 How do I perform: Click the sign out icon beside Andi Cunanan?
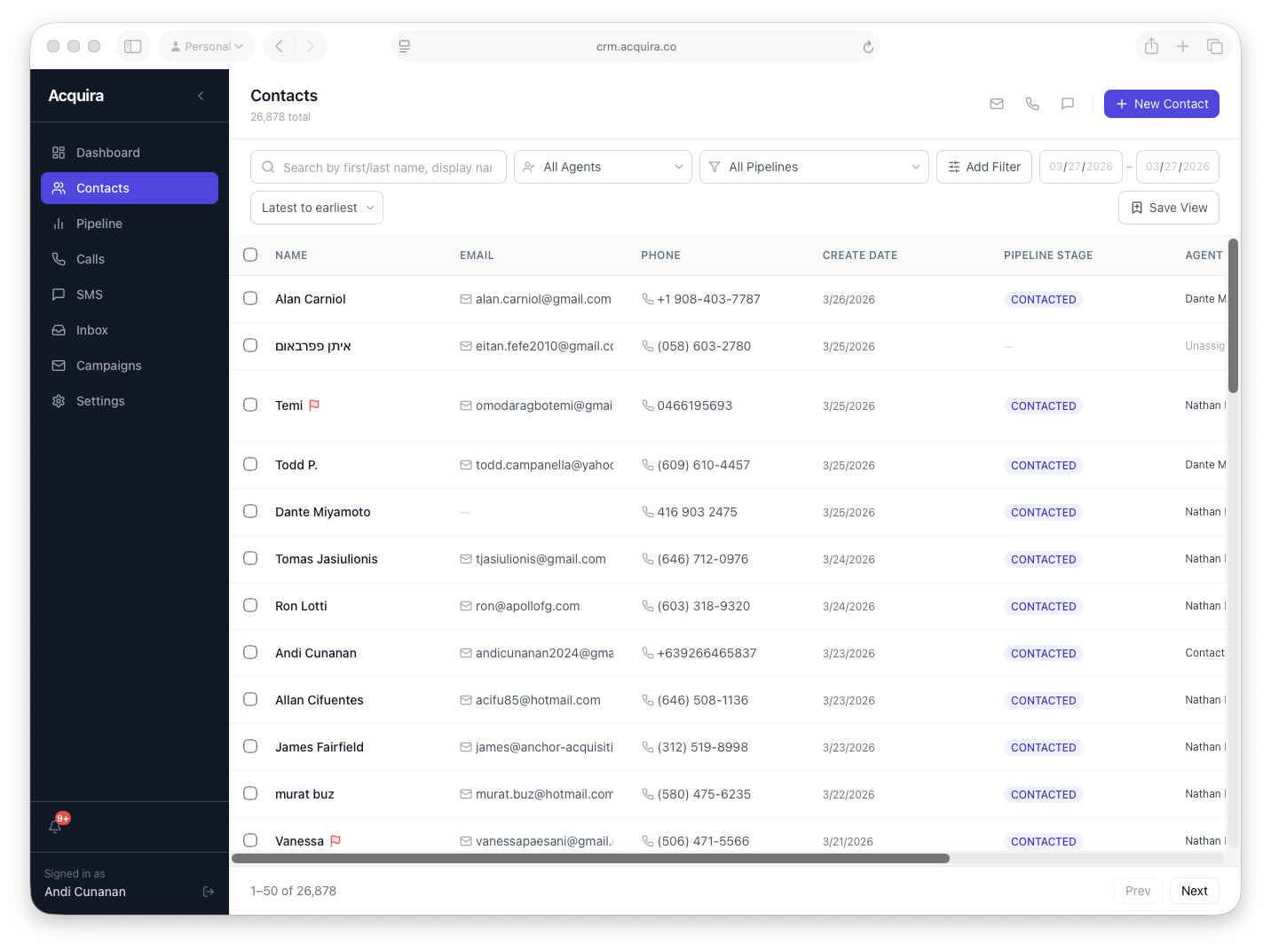coord(209,892)
